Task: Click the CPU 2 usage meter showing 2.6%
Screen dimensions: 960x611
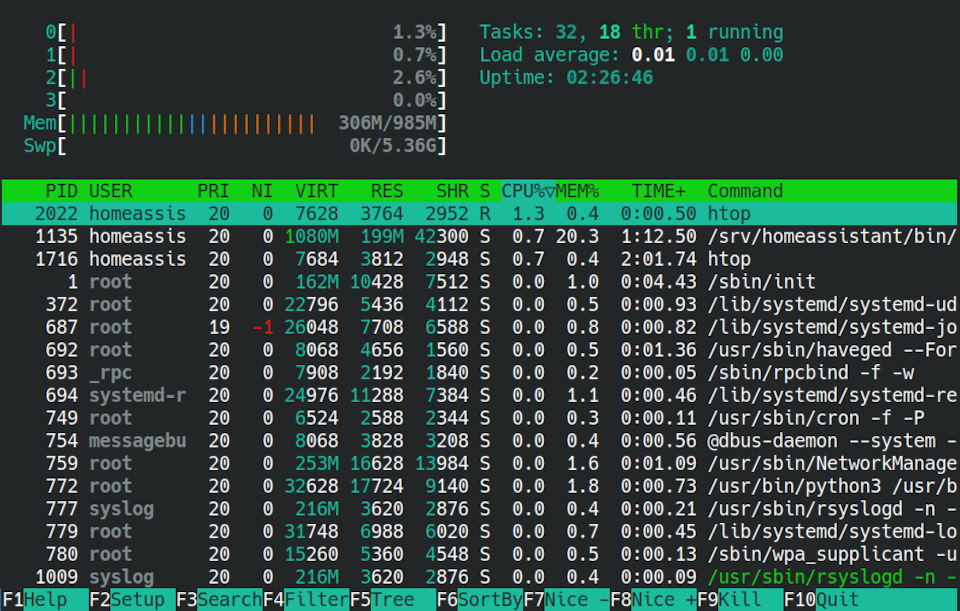Action: coord(246,78)
